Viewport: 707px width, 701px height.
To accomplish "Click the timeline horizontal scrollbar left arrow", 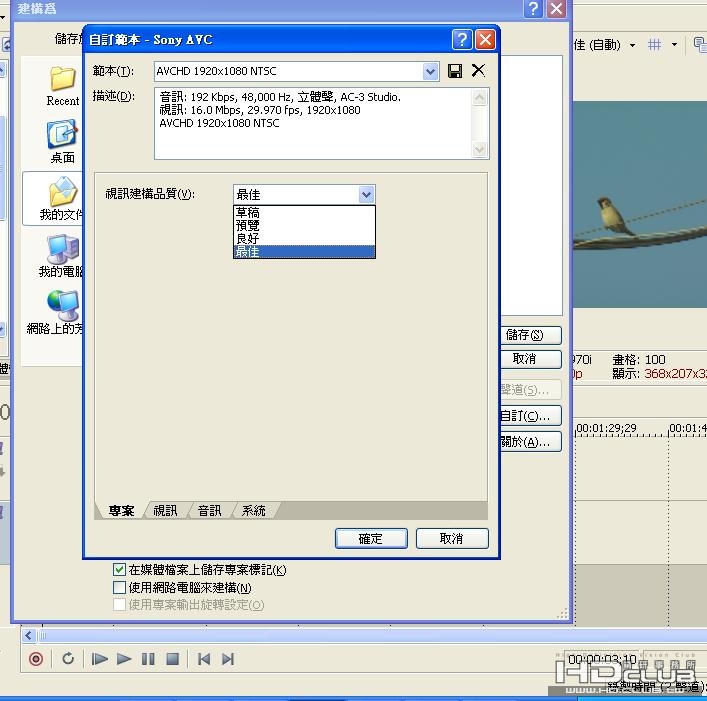I will tap(28, 636).
